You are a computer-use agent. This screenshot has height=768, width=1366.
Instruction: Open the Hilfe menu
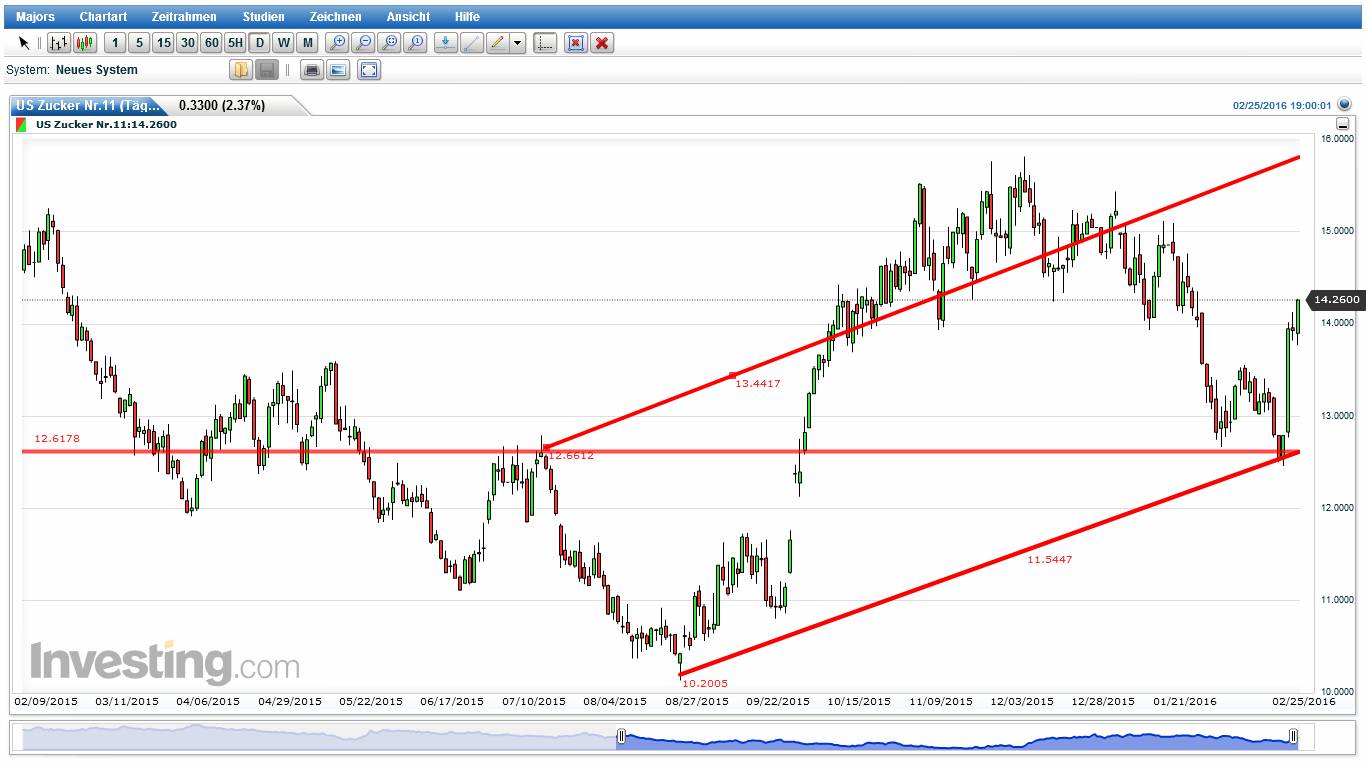point(467,17)
